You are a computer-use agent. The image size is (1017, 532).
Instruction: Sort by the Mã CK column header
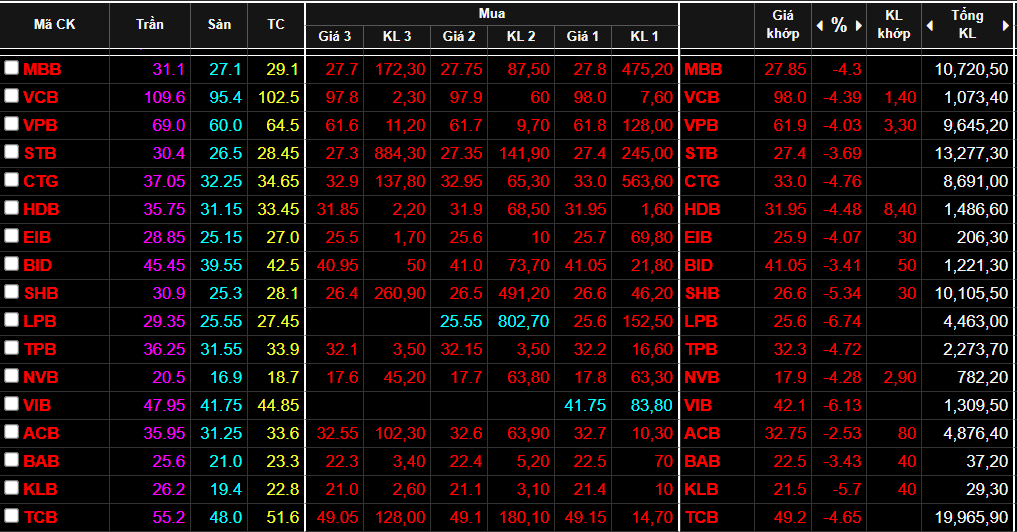pos(54,25)
